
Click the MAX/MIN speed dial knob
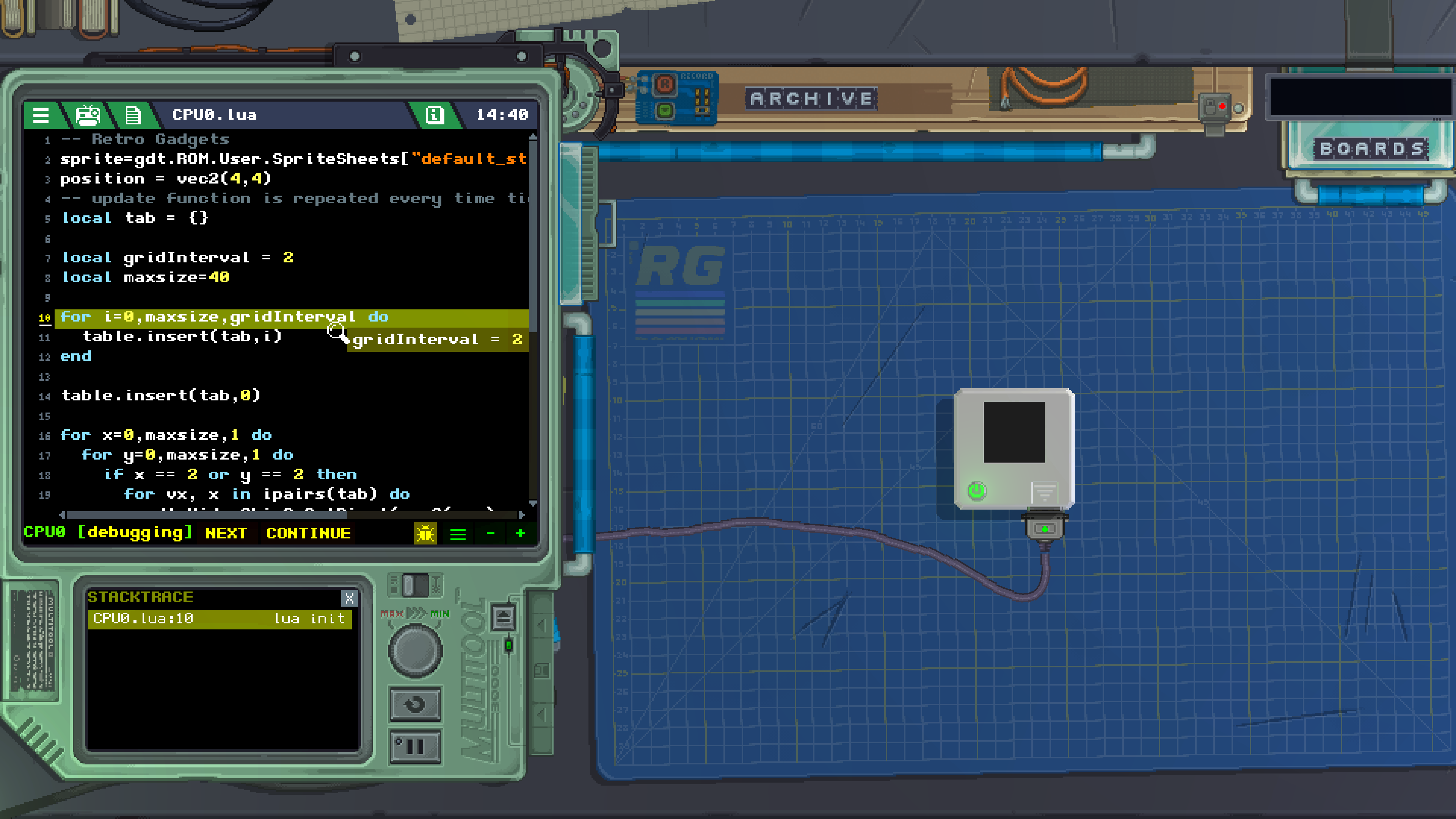pyautogui.click(x=416, y=651)
